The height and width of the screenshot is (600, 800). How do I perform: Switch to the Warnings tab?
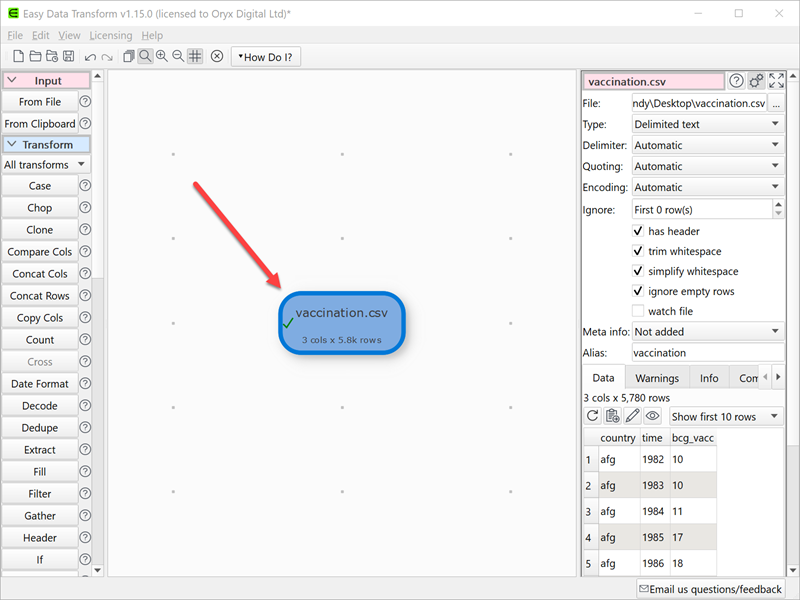pos(657,377)
